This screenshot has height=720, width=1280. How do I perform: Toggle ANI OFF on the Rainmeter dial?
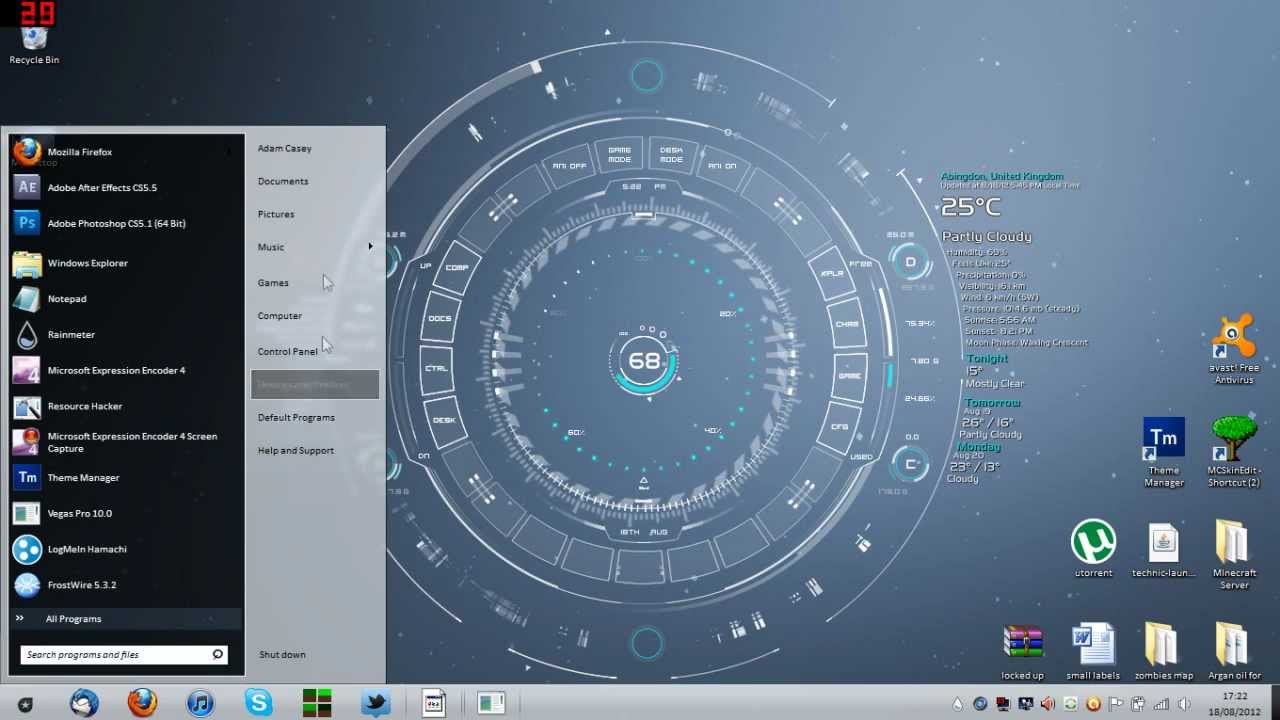[569, 166]
